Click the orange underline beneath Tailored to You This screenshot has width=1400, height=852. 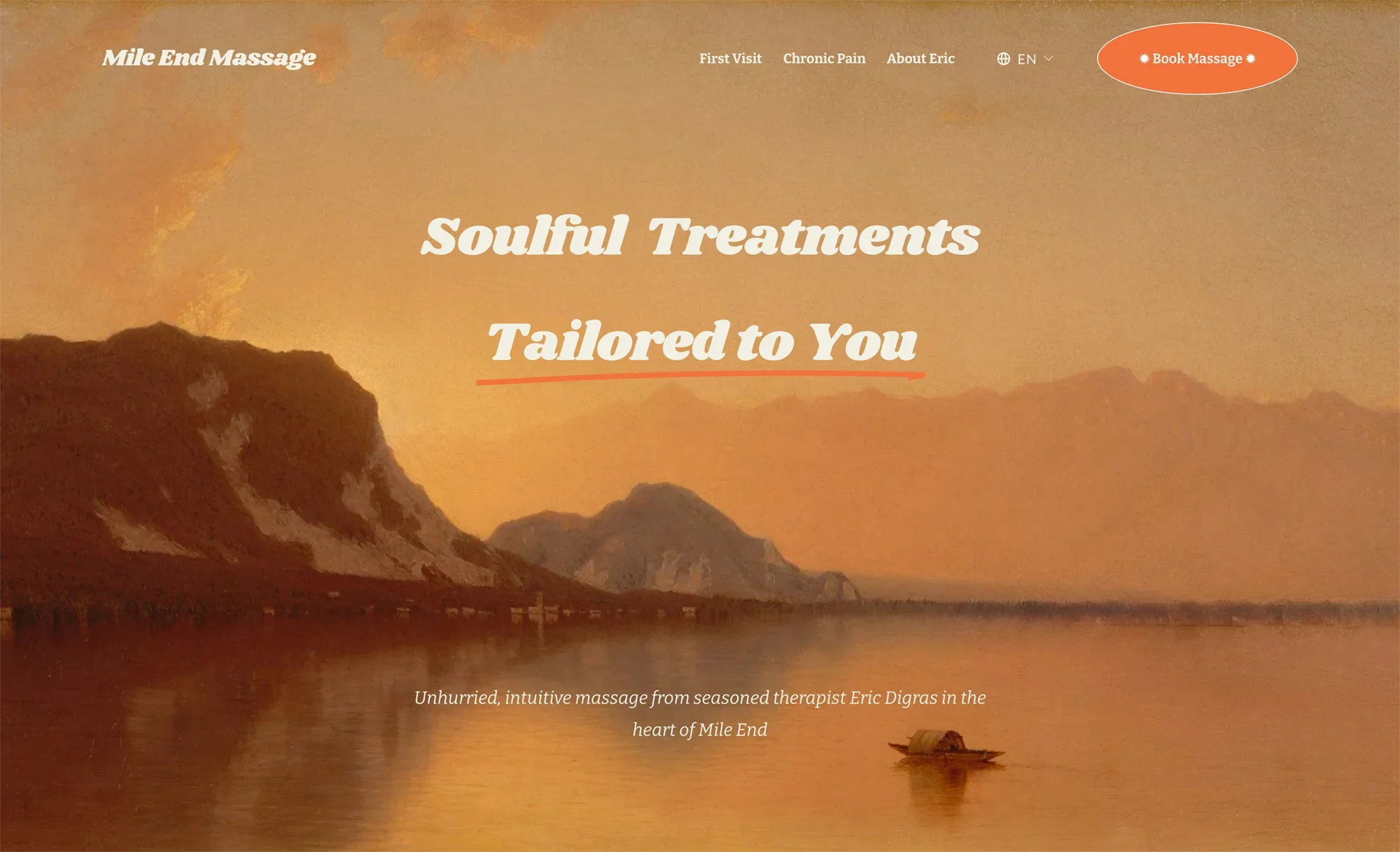point(701,378)
